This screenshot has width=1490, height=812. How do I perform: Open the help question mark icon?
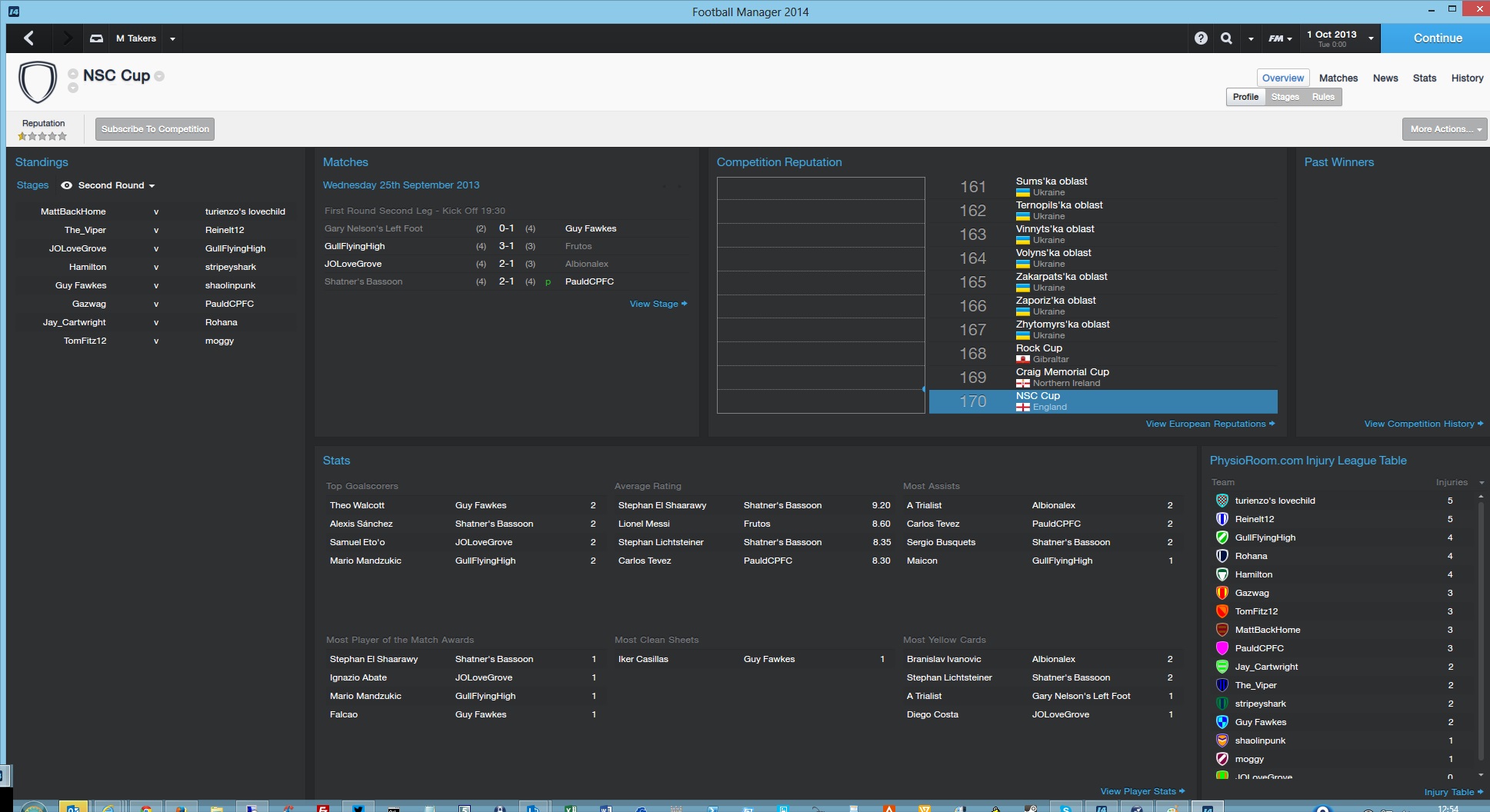pos(1201,38)
